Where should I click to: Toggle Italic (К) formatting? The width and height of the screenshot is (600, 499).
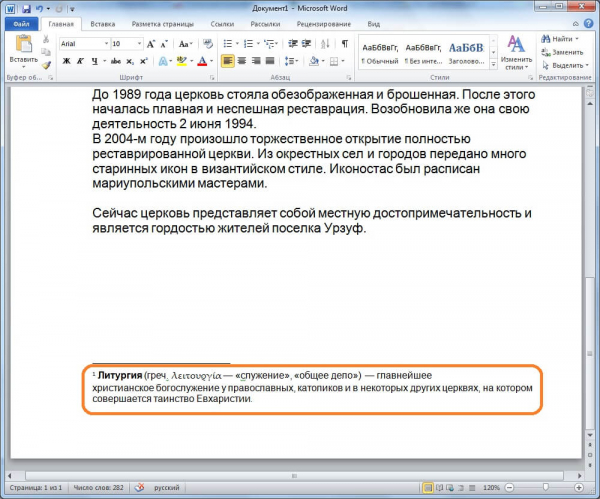click(x=80, y=61)
